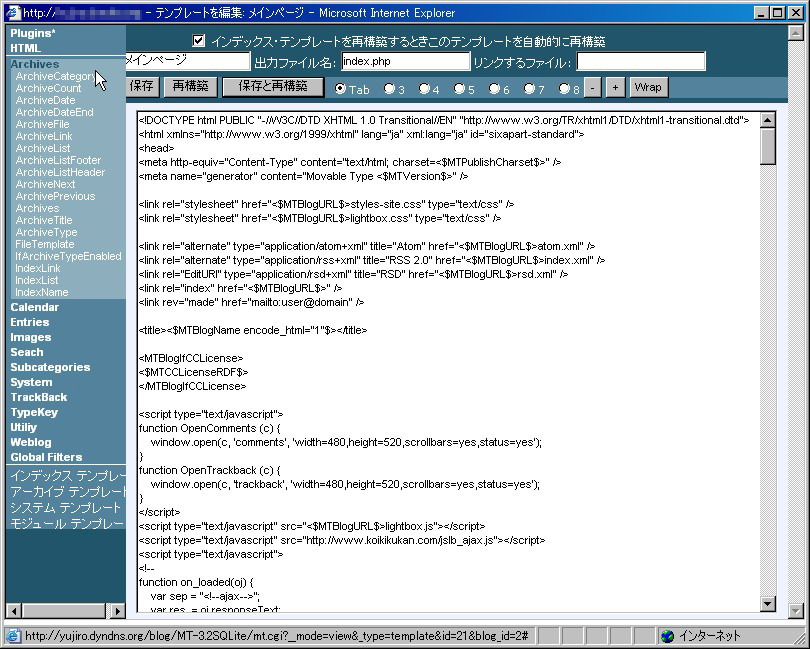
Task: Click the 保存と再構築 button
Action: (x=273, y=86)
